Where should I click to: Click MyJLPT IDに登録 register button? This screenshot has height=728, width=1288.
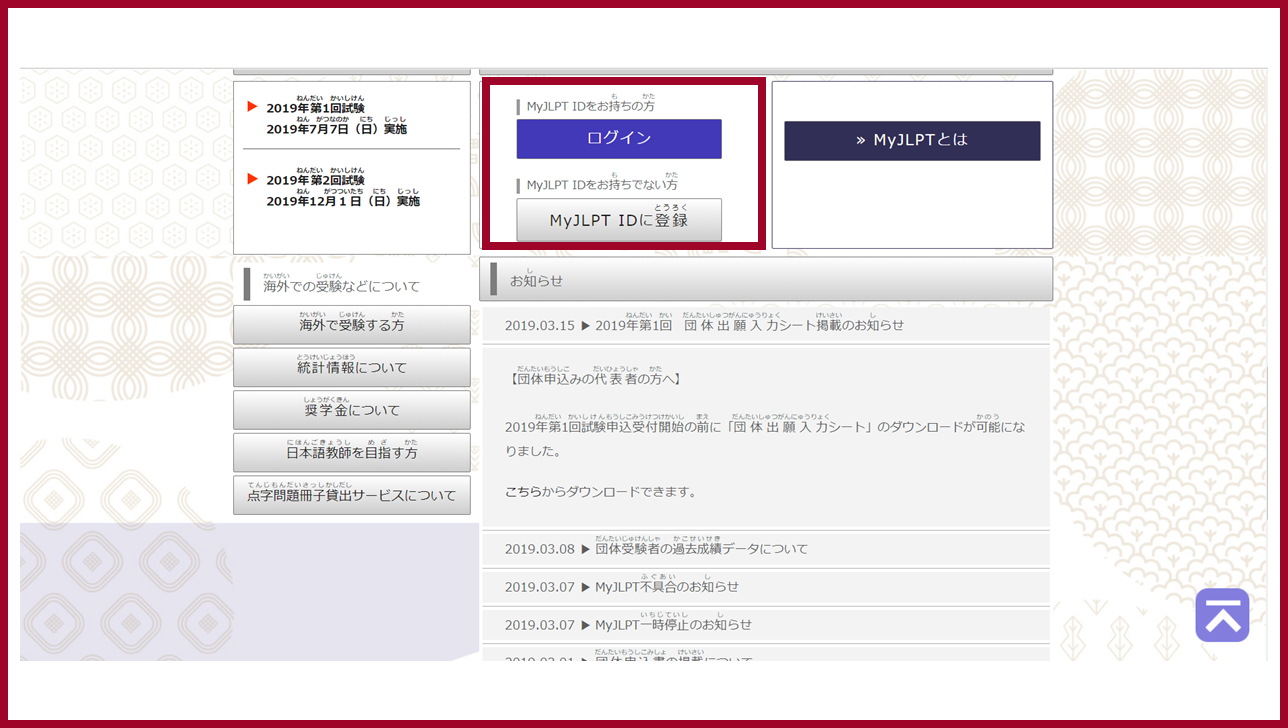[619, 220]
